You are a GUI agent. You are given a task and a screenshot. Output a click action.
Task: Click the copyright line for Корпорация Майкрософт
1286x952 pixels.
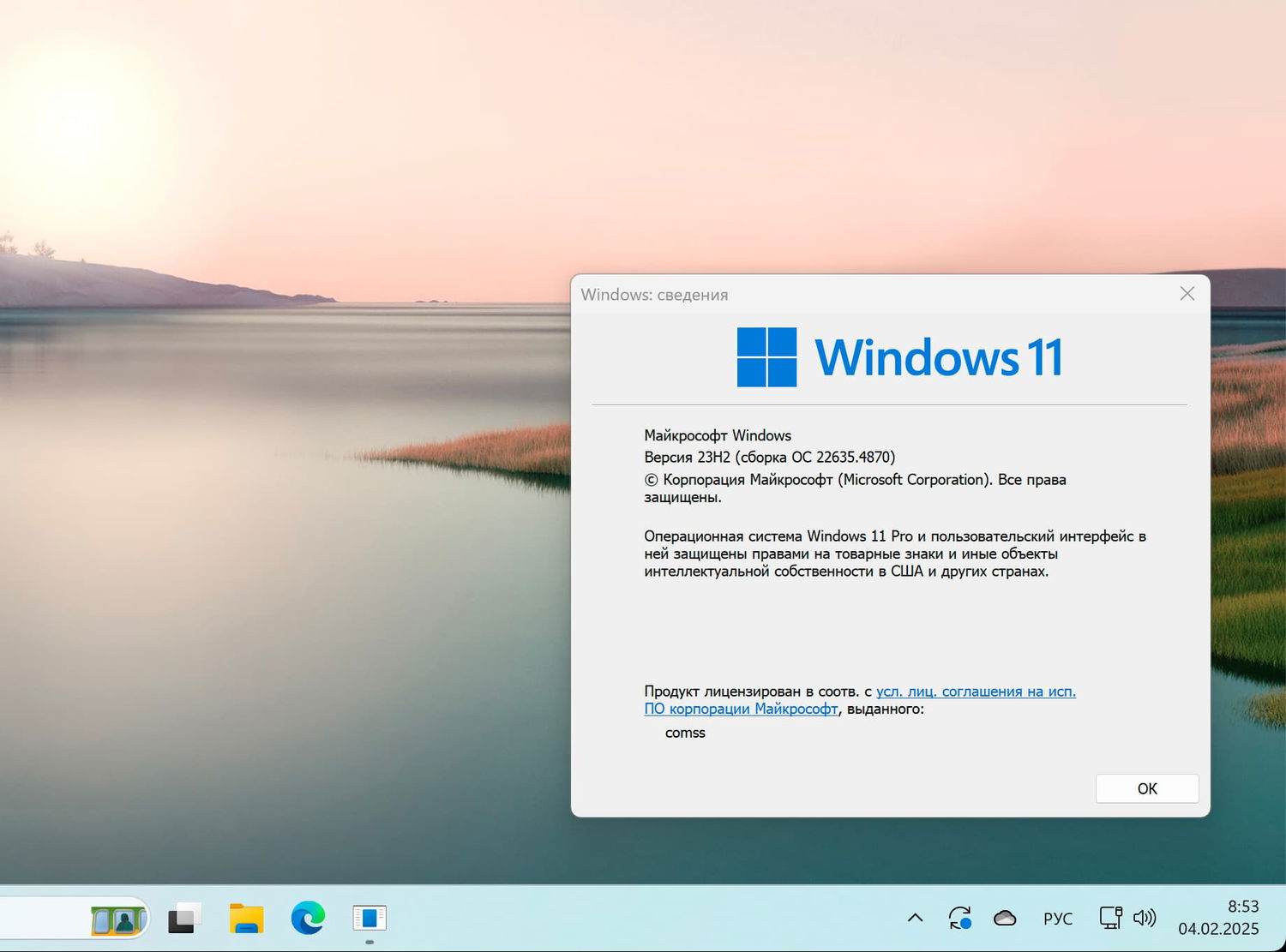855,488
